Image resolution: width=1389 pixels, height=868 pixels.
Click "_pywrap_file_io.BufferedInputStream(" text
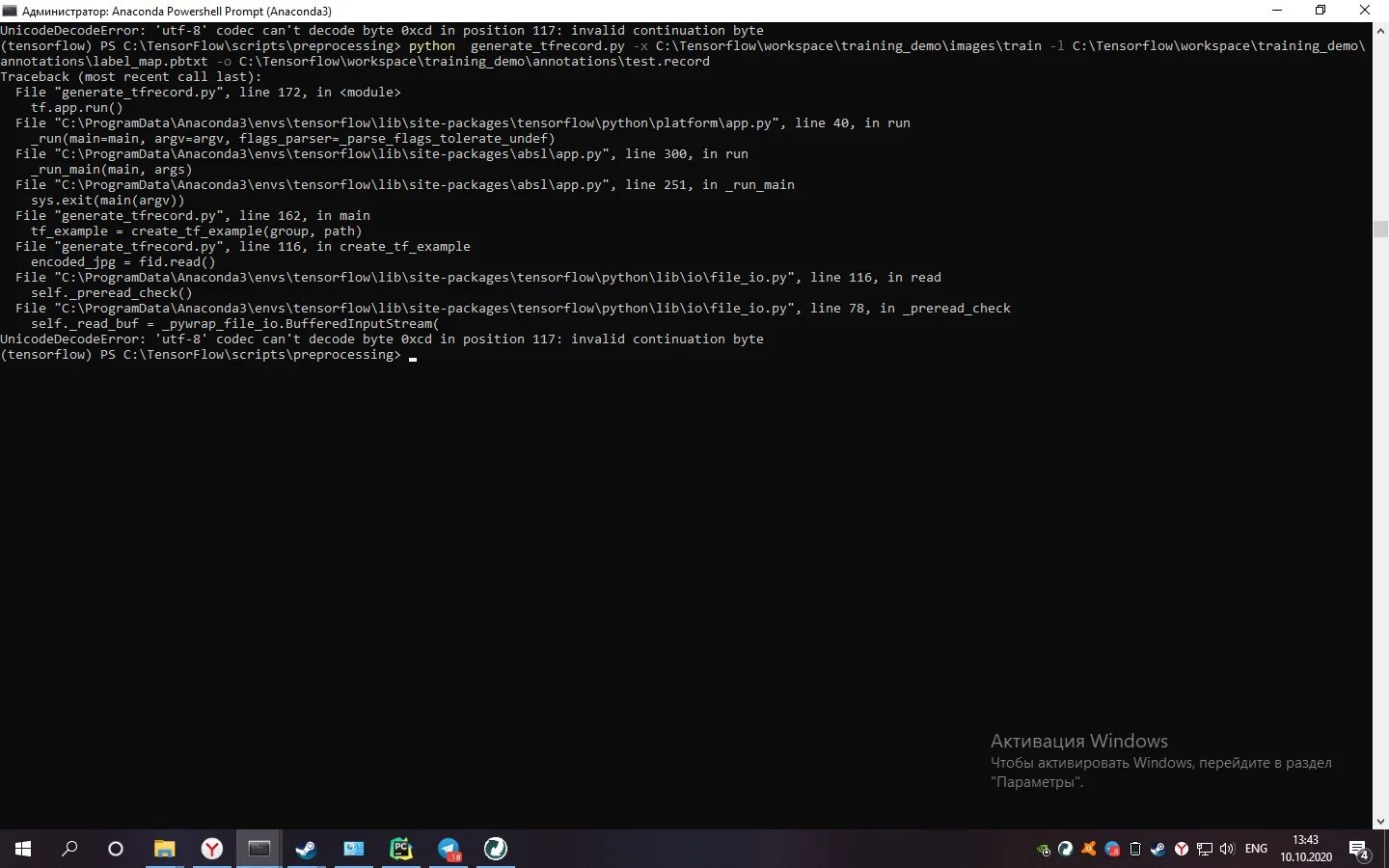[301, 323]
